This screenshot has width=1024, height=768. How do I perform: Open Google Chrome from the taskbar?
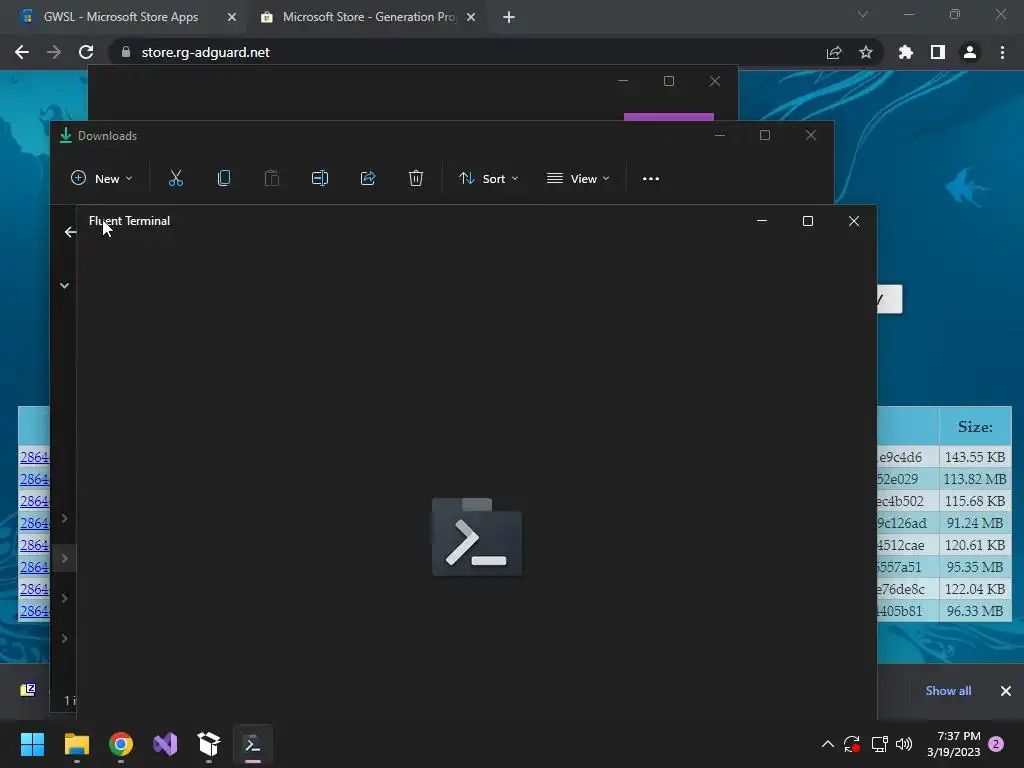(121, 744)
